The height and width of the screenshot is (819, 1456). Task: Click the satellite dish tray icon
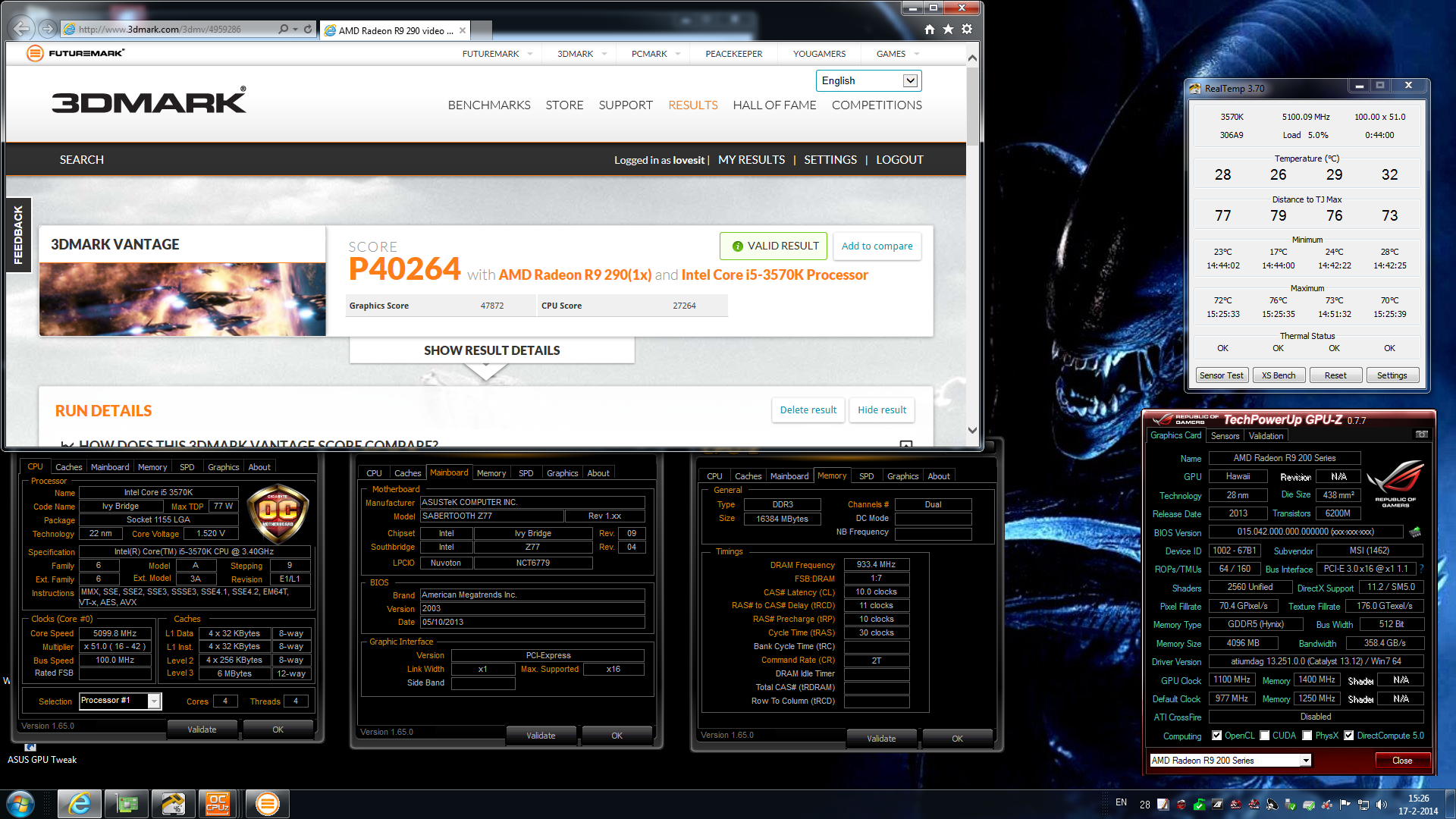click(1272, 805)
